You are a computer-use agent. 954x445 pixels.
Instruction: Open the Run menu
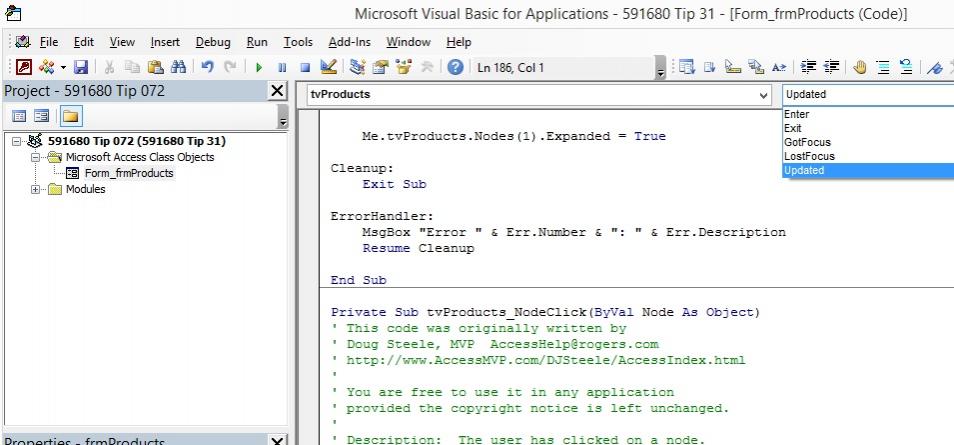[x=257, y=42]
